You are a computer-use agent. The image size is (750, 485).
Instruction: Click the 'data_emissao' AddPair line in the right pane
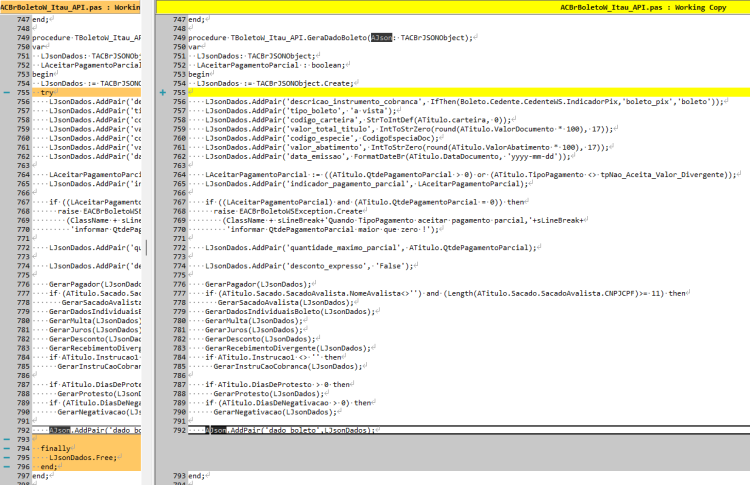coord(388,156)
